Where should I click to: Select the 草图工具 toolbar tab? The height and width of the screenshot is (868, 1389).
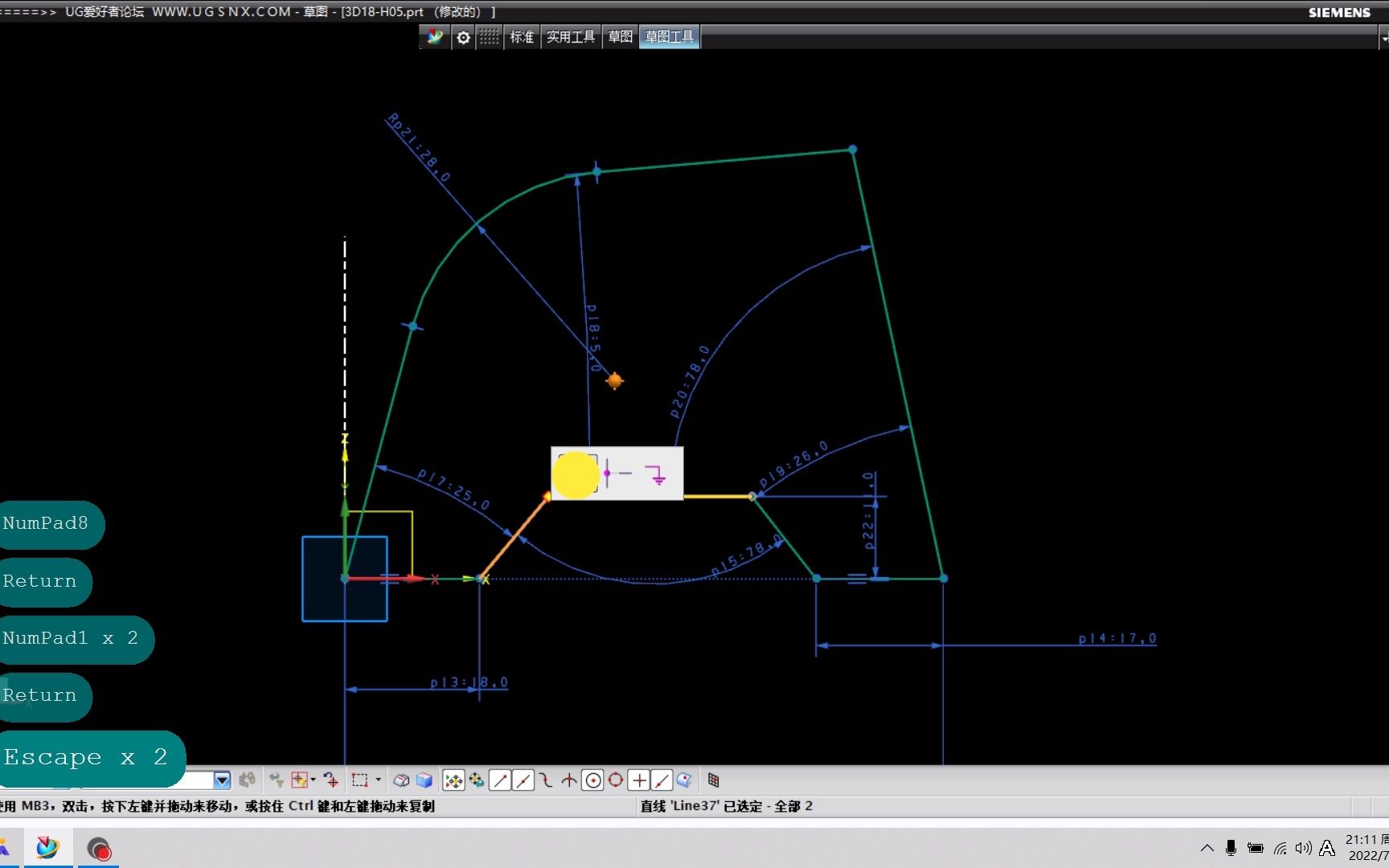pos(669,37)
